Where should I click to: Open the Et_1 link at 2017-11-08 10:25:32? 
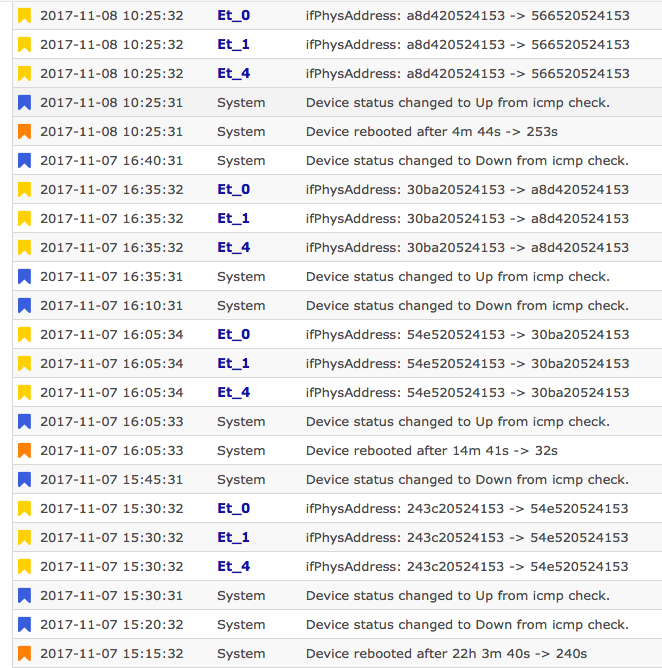pyautogui.click(x=233, y=44)
